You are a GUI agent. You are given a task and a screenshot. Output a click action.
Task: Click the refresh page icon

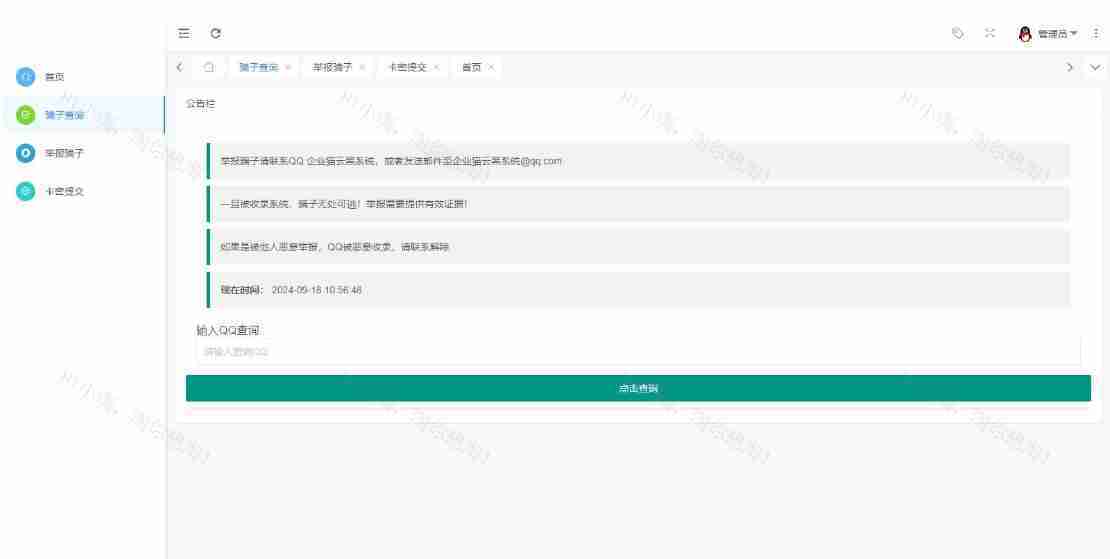coord(215,33)
